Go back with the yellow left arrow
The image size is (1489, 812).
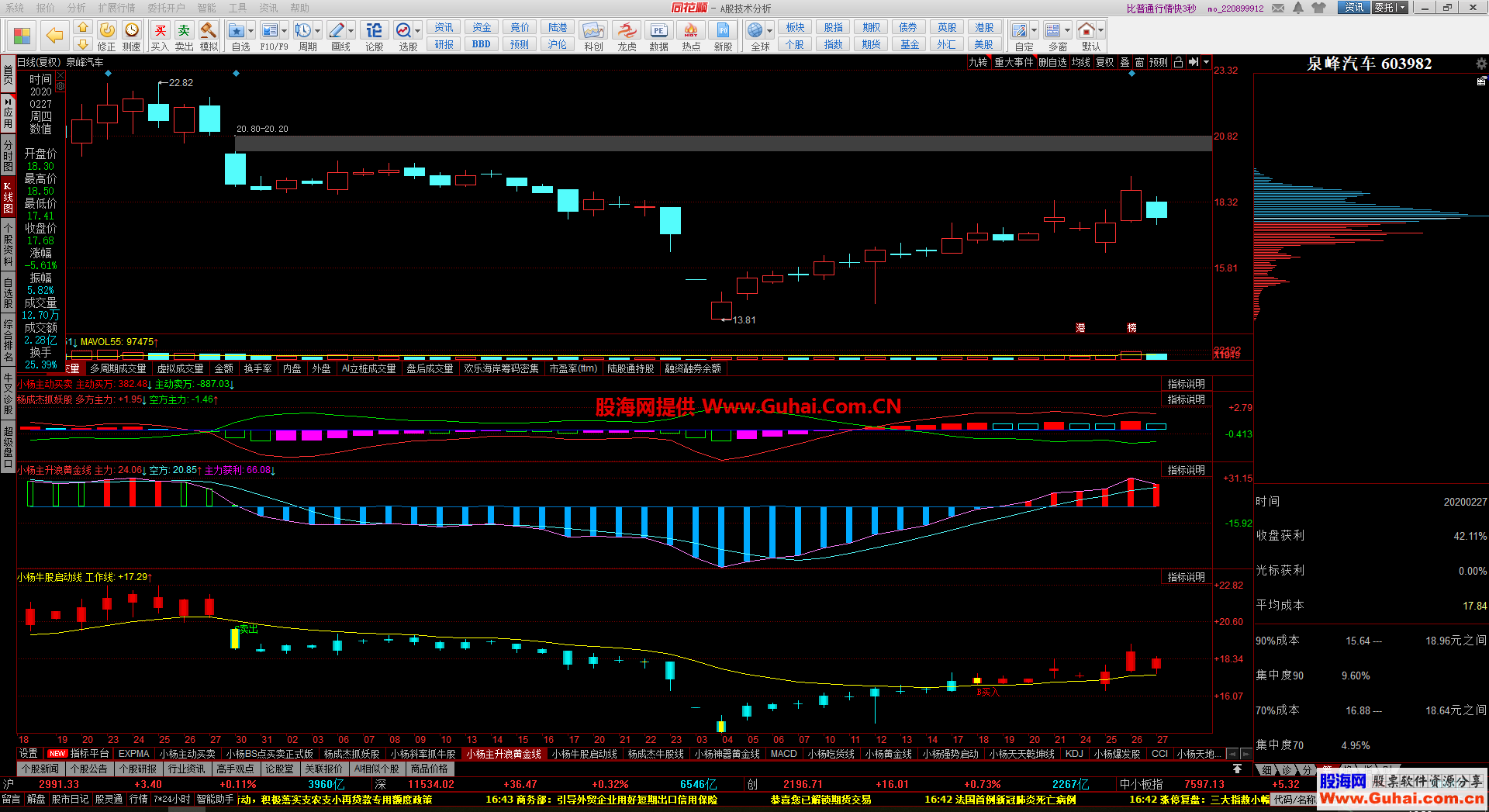pyautogui.click(x=54, y=36)
